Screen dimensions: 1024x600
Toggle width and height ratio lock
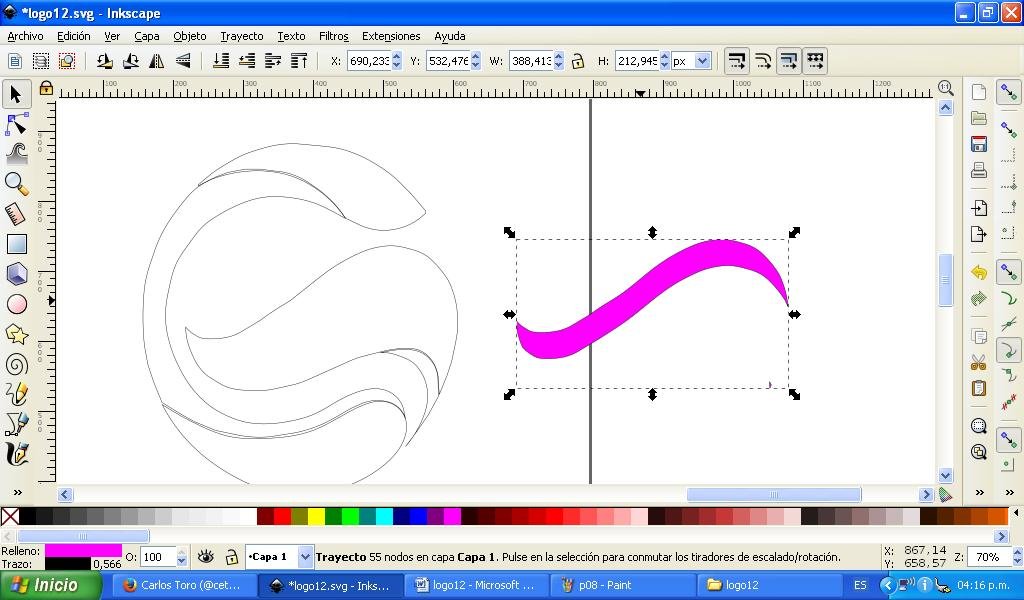(x=577, y=61)
